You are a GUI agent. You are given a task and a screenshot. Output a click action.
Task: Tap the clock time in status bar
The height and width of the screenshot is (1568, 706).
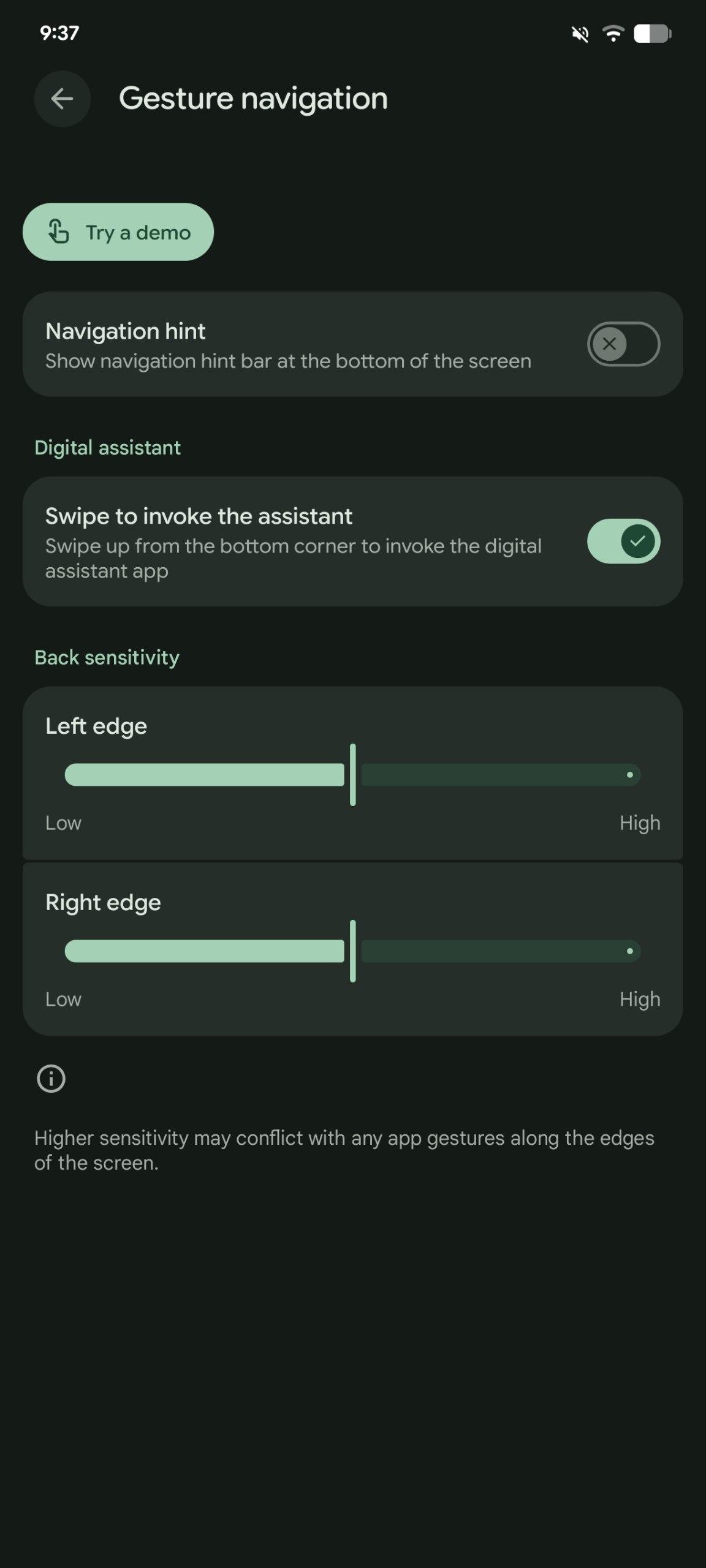[59, 33]
